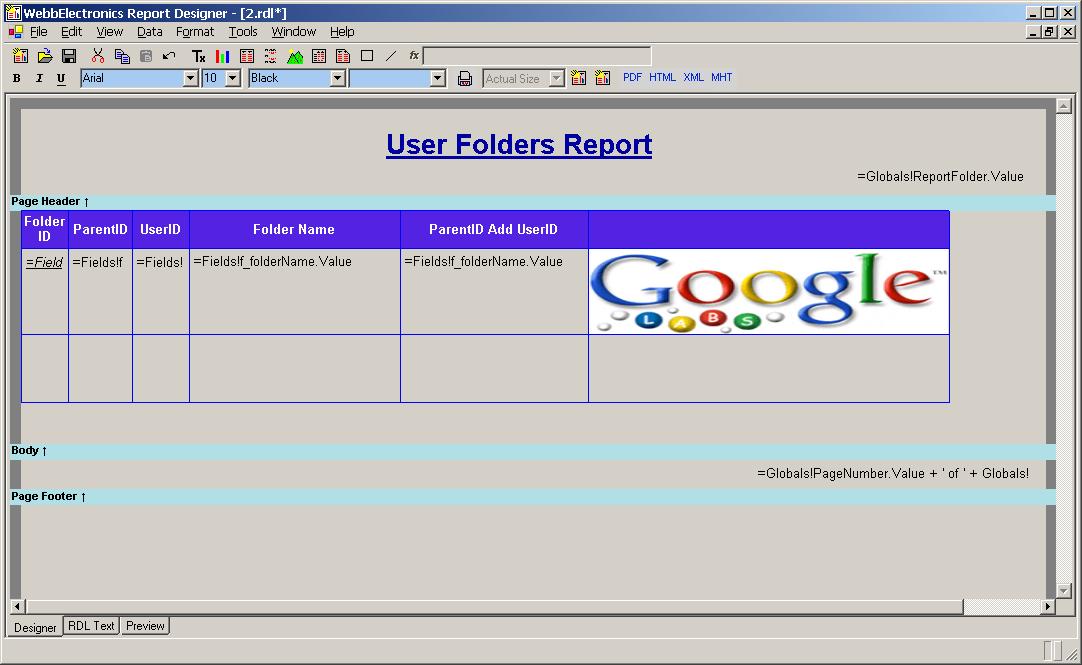Open the Data menu
The width and height of the screenshot is (1082, 665).
pos(150,32)
